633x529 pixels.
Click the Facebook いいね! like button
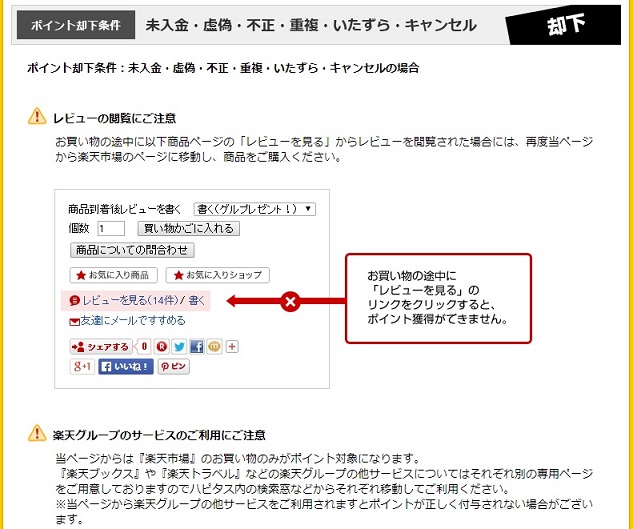click(x=126, y=367)
